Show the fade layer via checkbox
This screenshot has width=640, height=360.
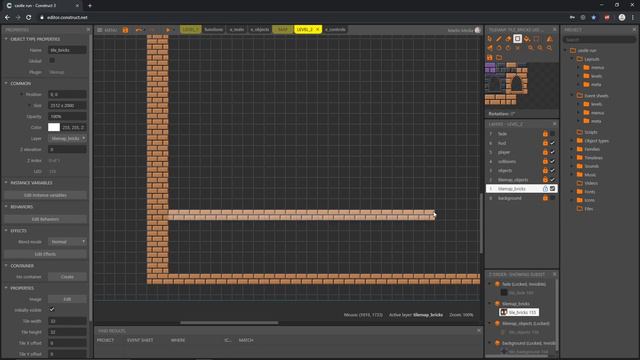[552, 133]
